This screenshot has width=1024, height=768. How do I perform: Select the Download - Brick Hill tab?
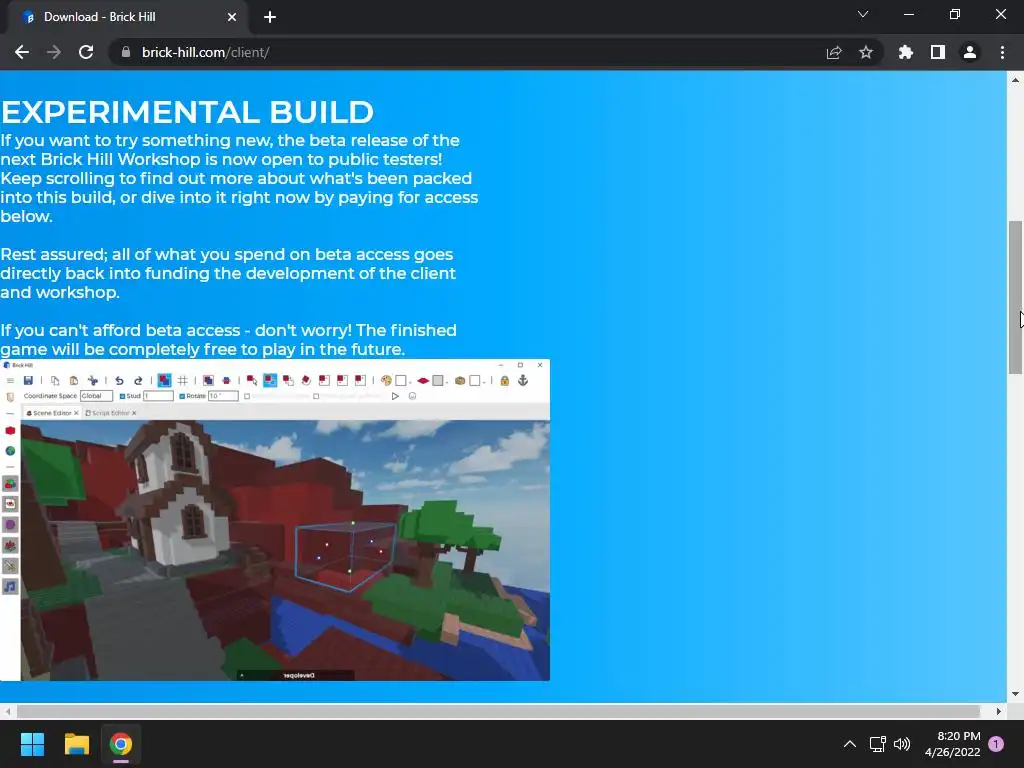[127, 18]
